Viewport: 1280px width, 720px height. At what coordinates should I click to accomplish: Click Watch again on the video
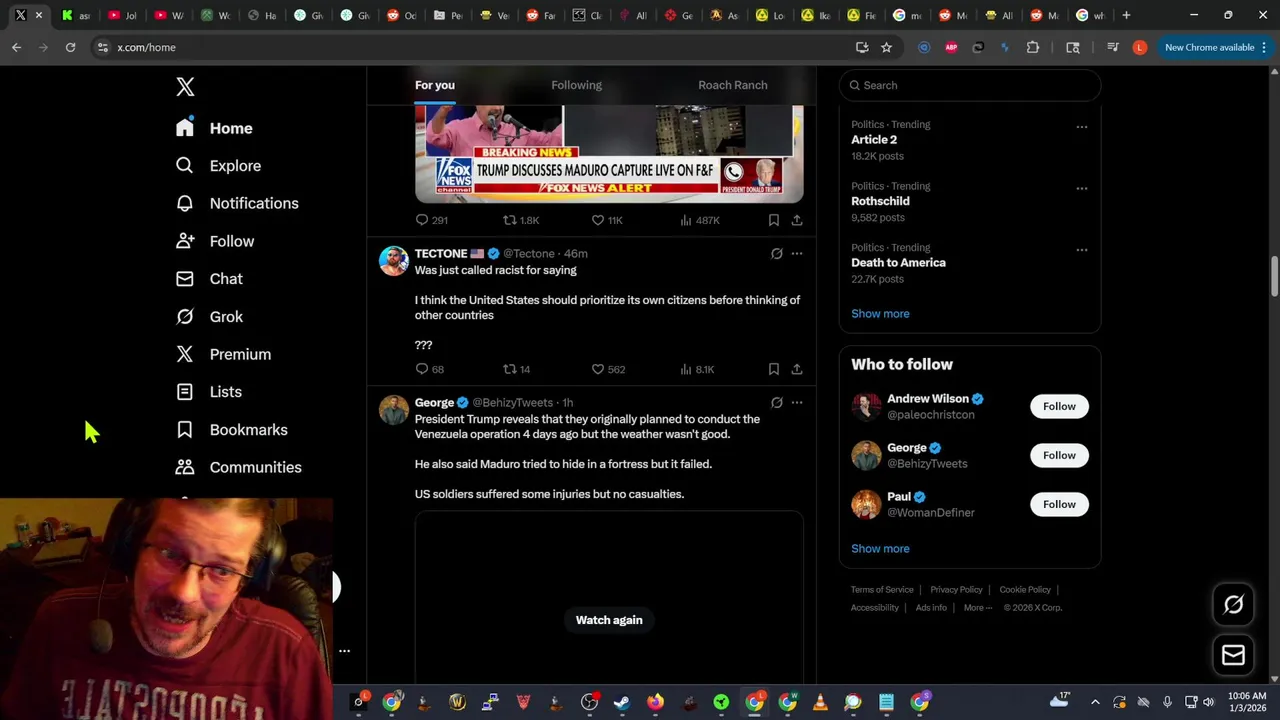[x=609, y=620]
